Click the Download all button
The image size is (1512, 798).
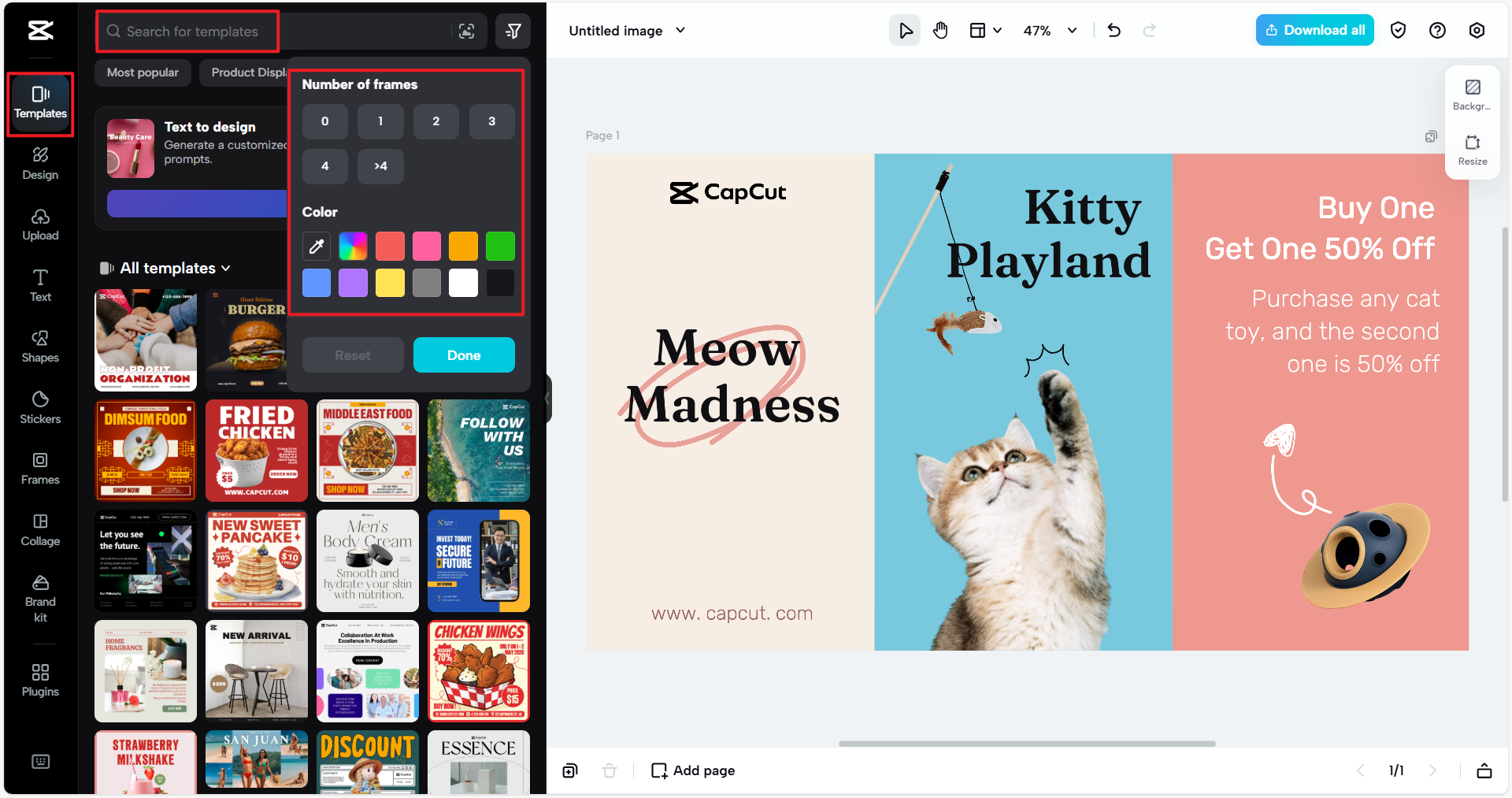(1314, 31)
